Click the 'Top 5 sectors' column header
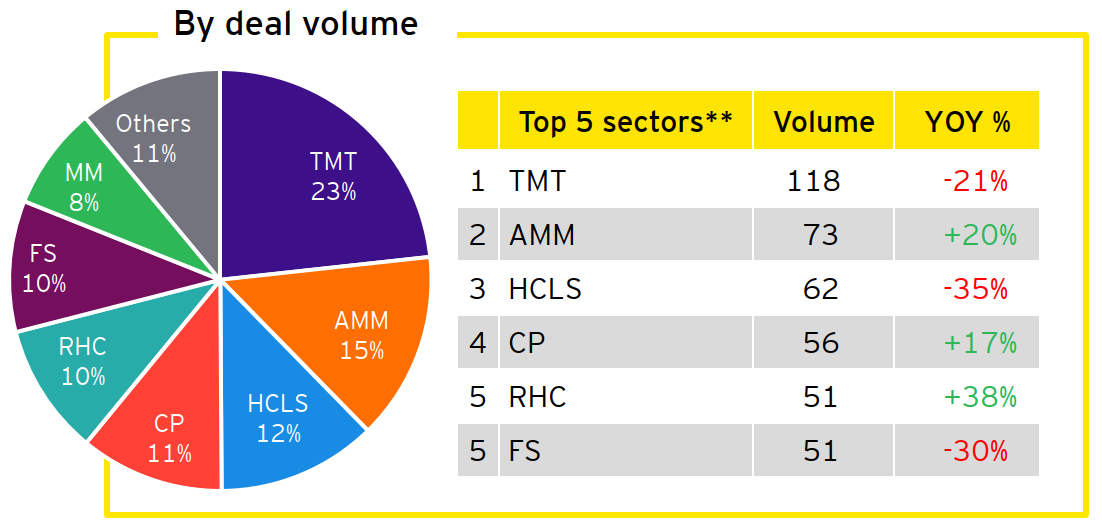 pos(625,122)
